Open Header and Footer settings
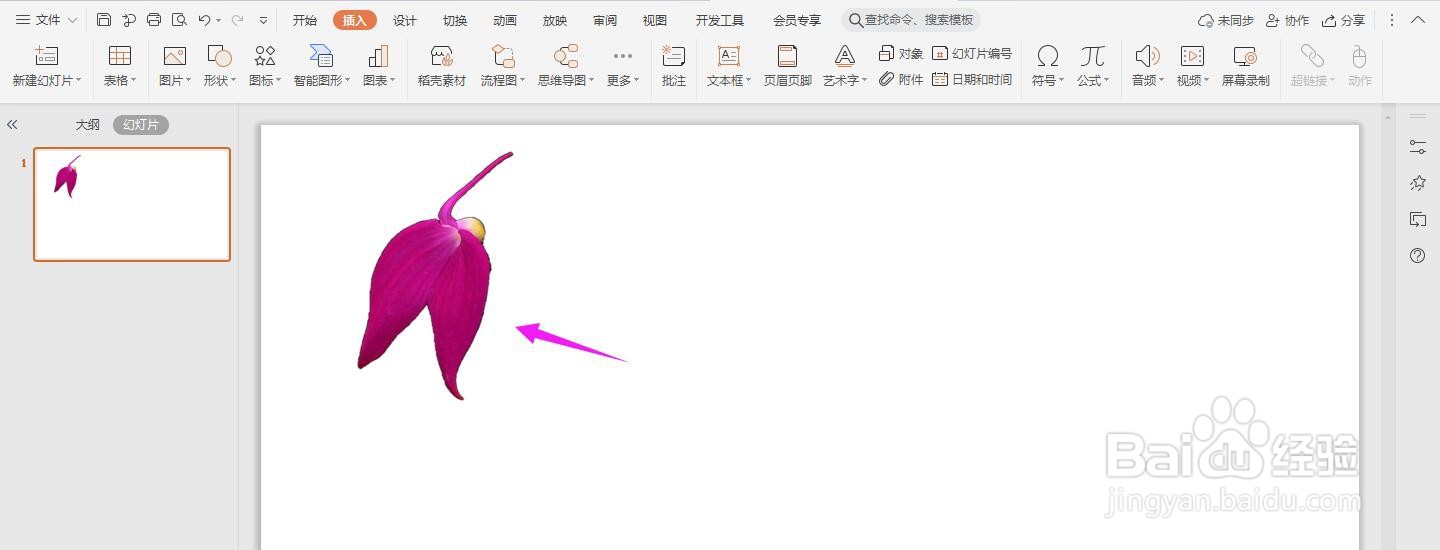 [x=788, y=65]
